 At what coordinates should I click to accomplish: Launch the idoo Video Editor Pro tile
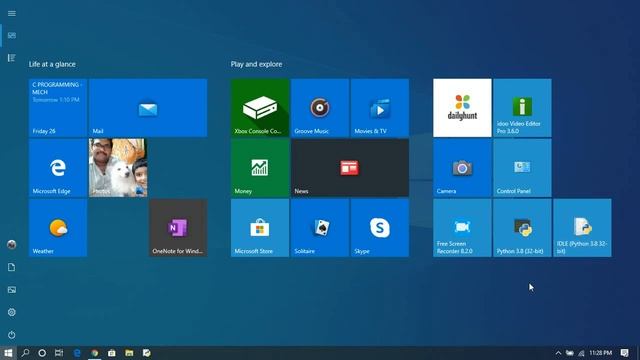[x=522, y=108]
